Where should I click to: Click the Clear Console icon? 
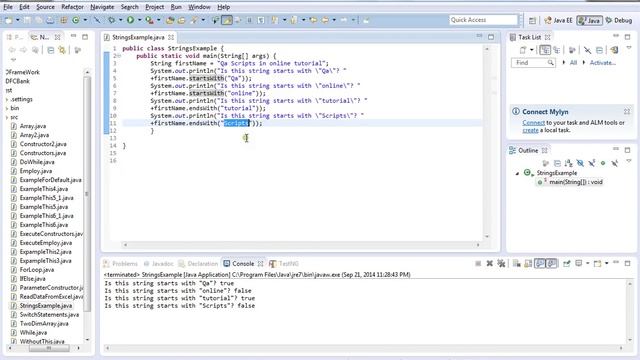pos(516,264)
